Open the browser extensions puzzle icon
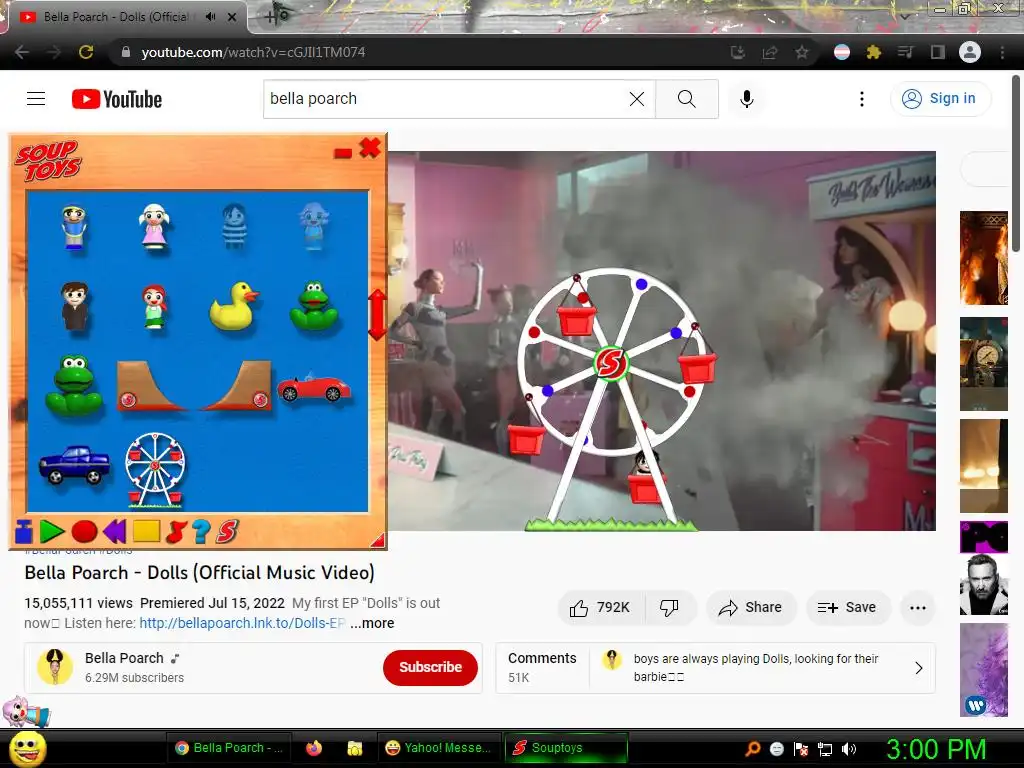 click(x=874, y=52)
